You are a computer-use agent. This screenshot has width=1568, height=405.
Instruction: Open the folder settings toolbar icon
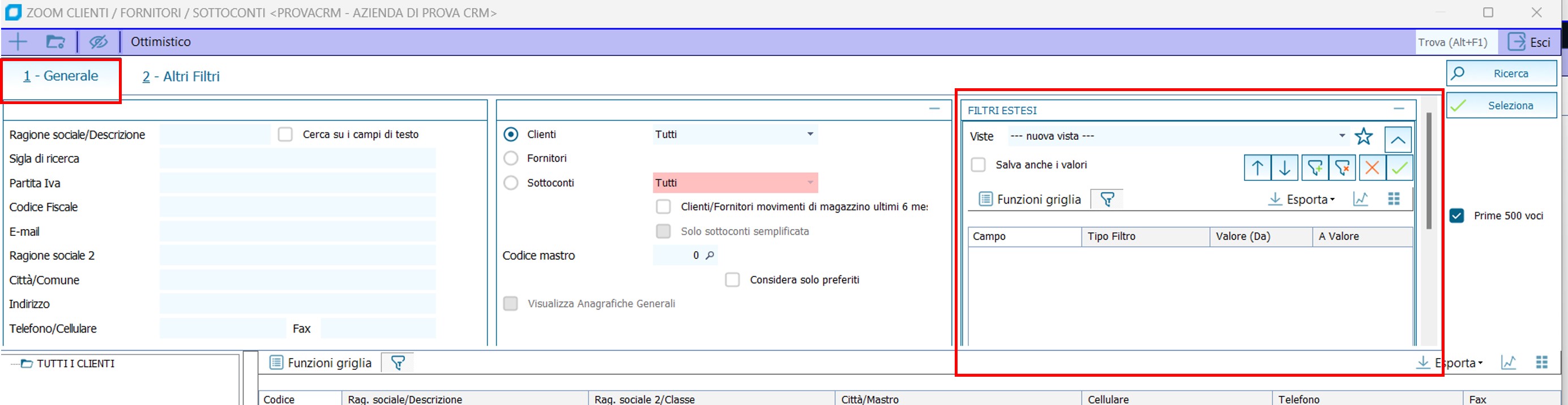pos(55,42)
